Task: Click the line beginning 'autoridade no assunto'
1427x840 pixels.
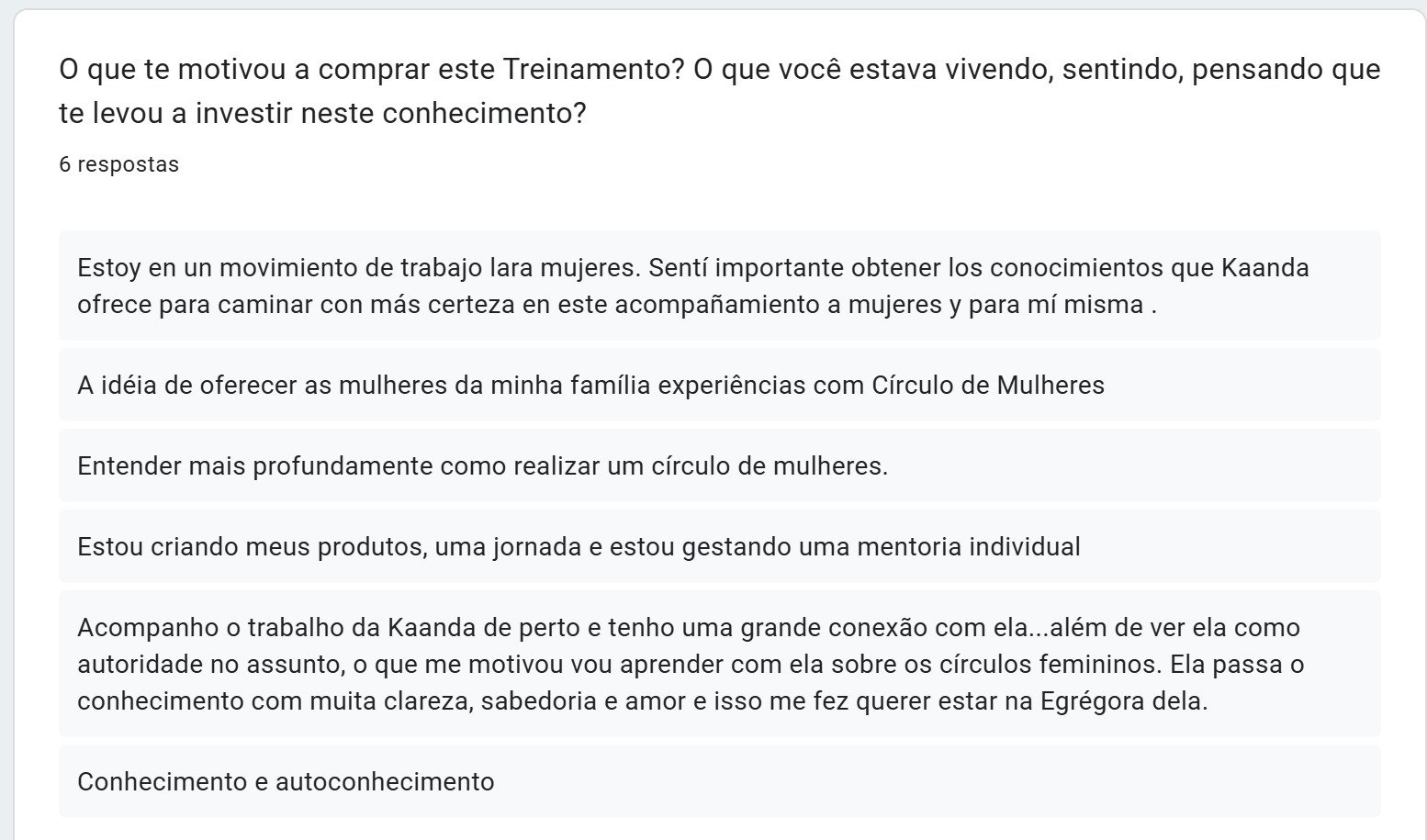Action: click(x=690, y=665)
